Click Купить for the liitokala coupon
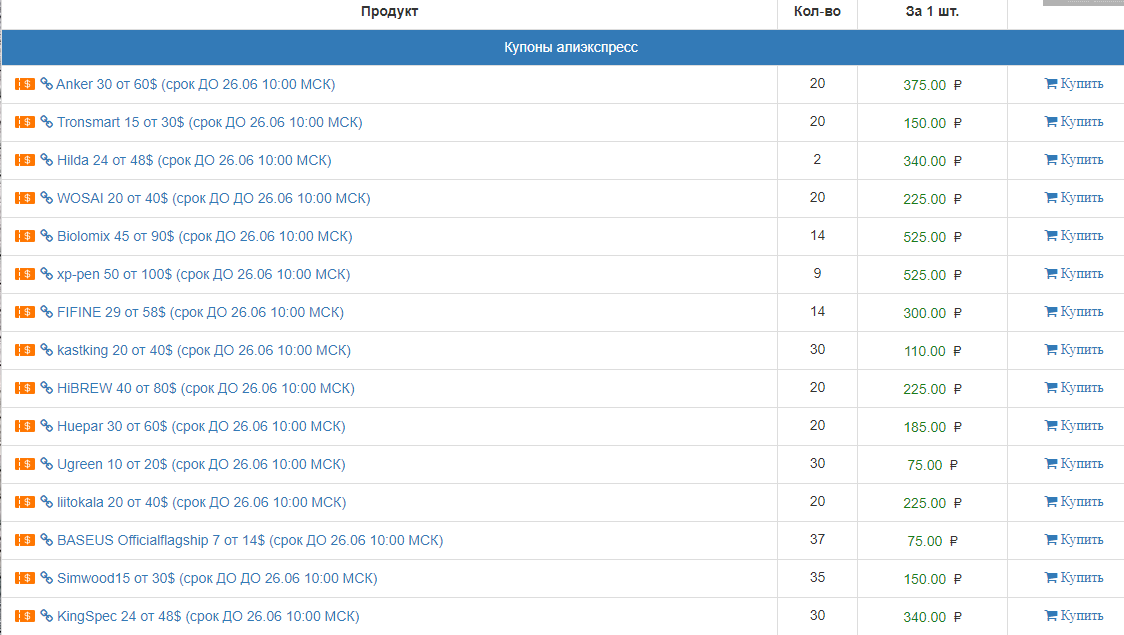The image size is (1124, 635). point(1074,501)
